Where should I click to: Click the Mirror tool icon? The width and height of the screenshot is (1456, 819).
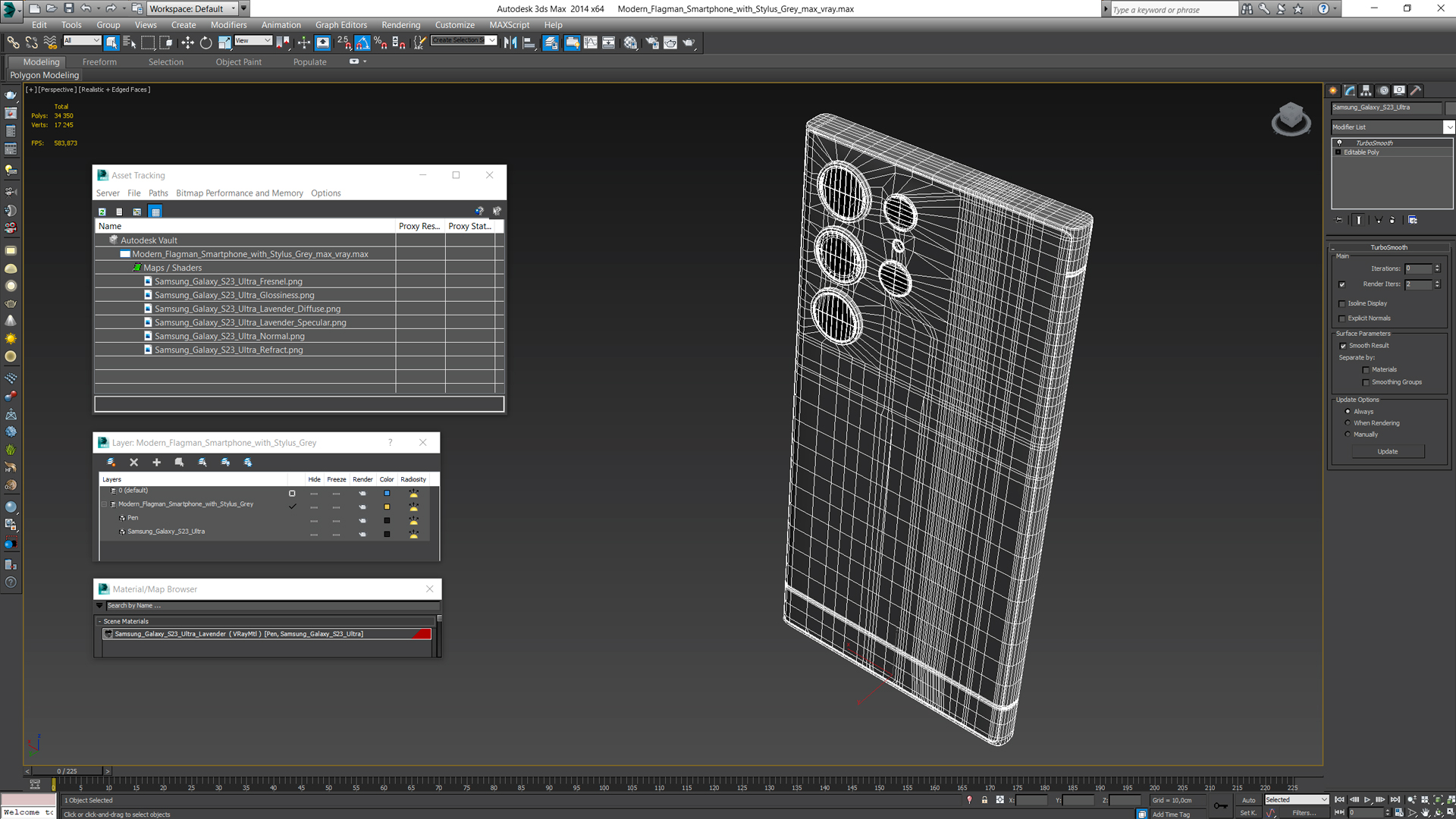point(510,42)
